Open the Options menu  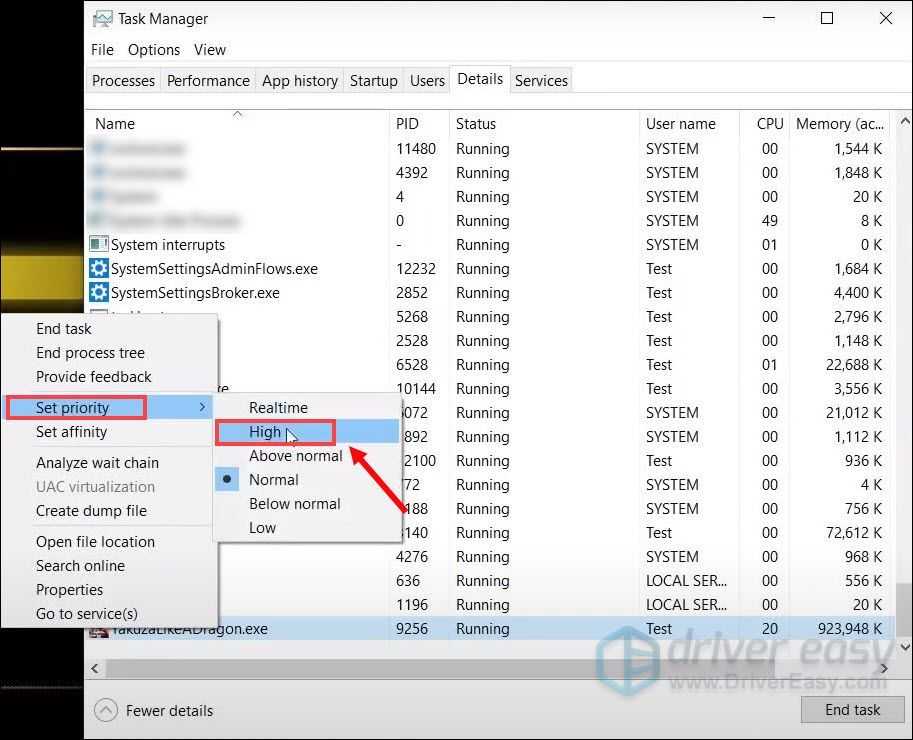pos(154,50)
